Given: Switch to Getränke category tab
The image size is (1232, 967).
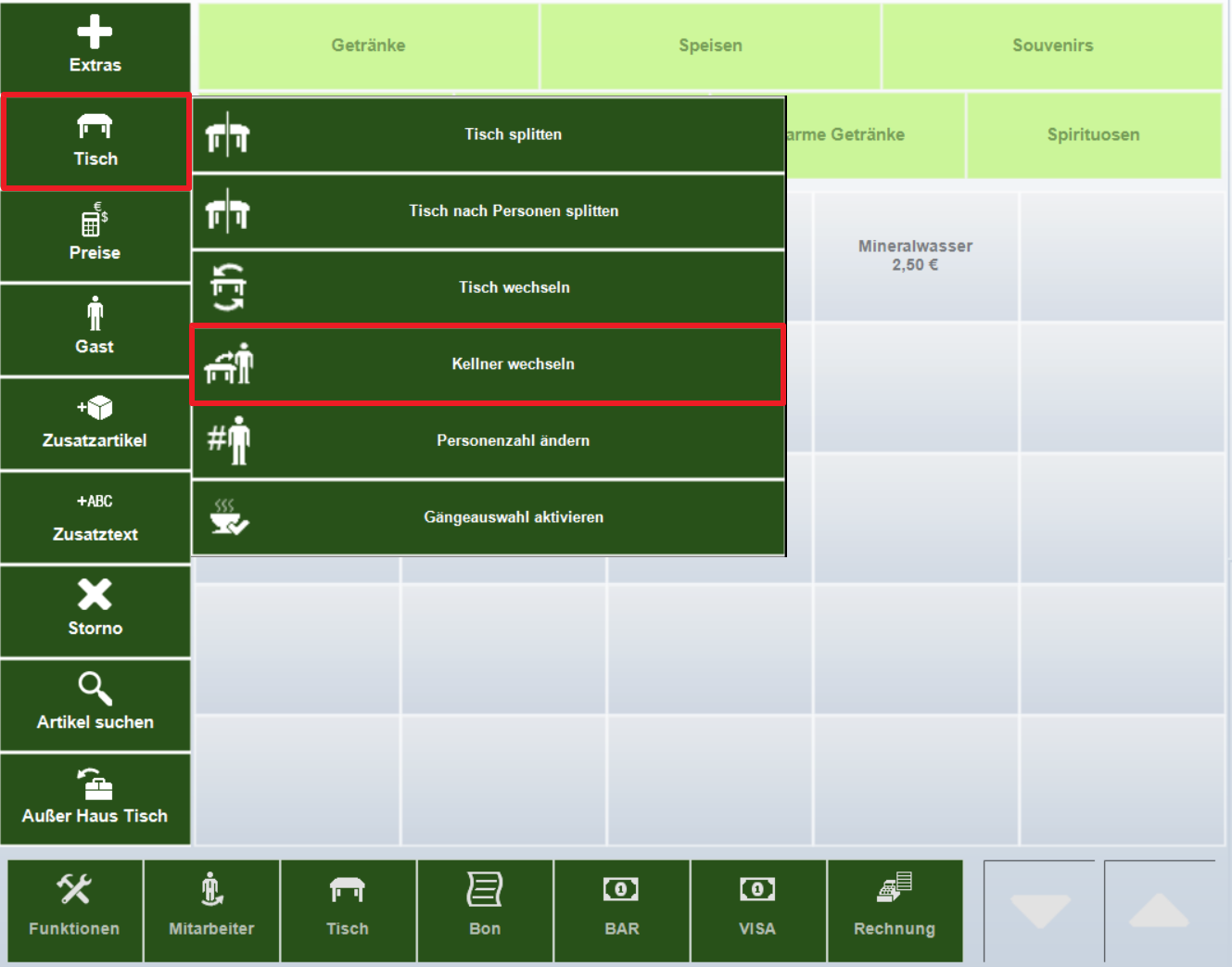Looking at the screenshot, I should 369,45.
